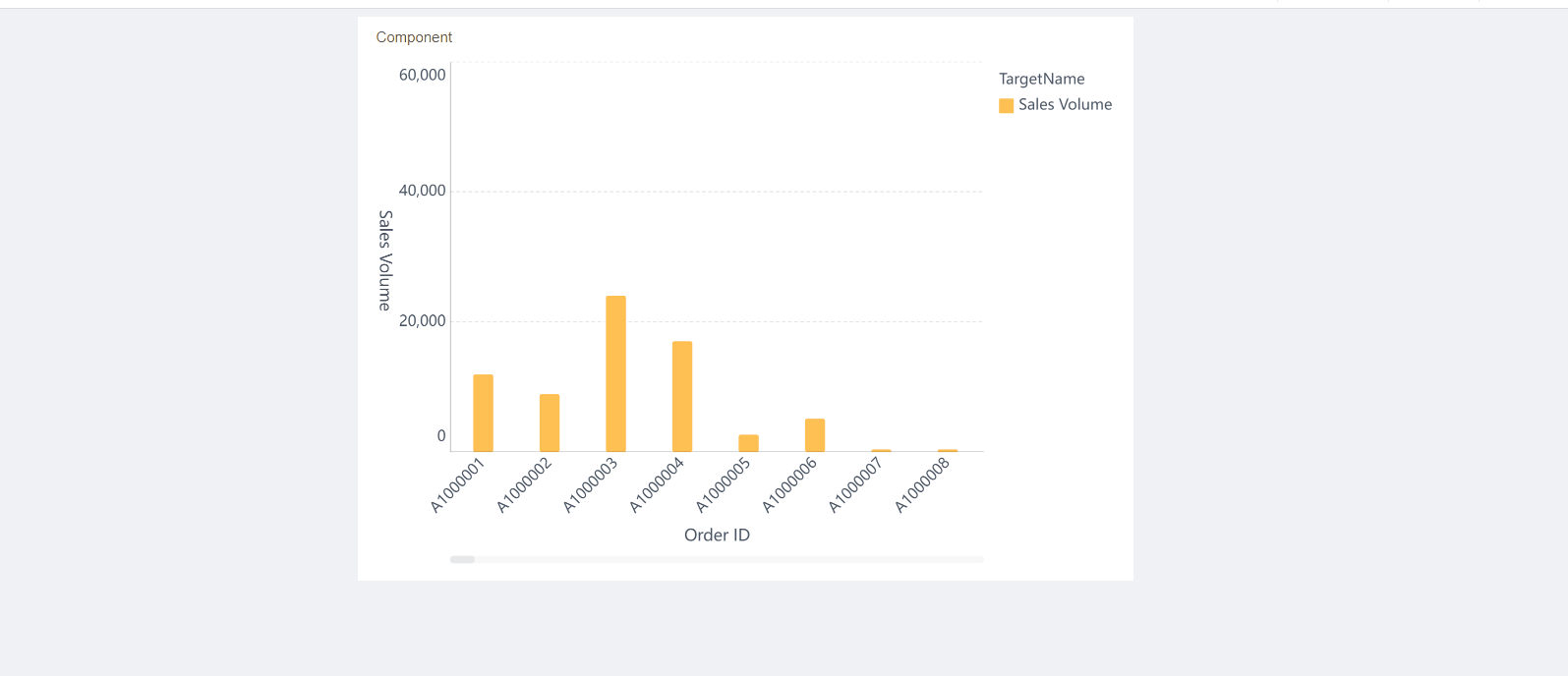Click the 20,000 y-axis tick label
This screenshot has height=676, width=1568.
pos(422,320)
